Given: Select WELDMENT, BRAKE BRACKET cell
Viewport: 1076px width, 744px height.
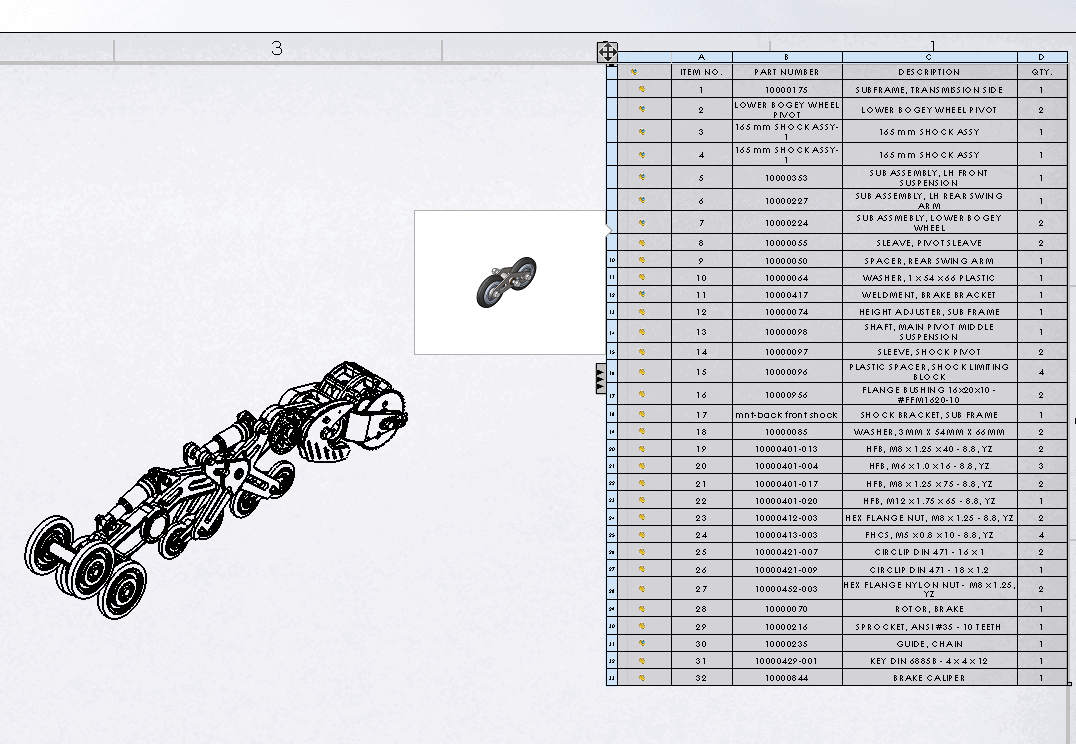Looking at the screenshot, I should pyautogui.click(x=930, y=294).
